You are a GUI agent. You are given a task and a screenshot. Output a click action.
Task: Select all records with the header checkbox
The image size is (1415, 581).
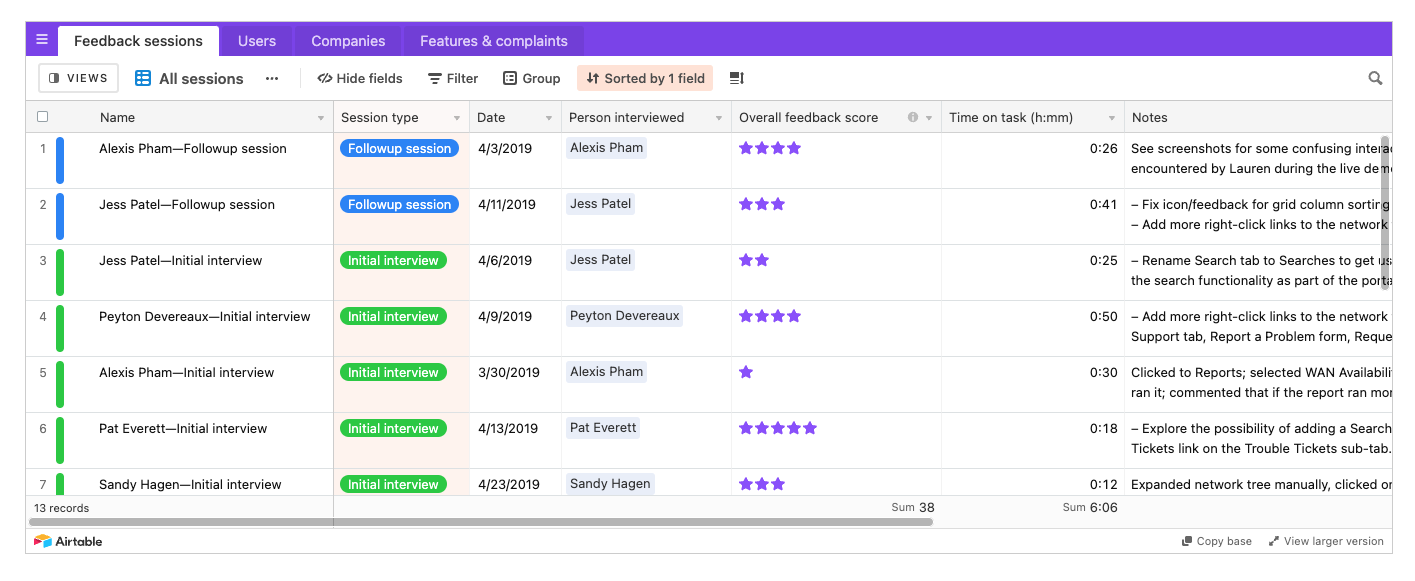42,116
